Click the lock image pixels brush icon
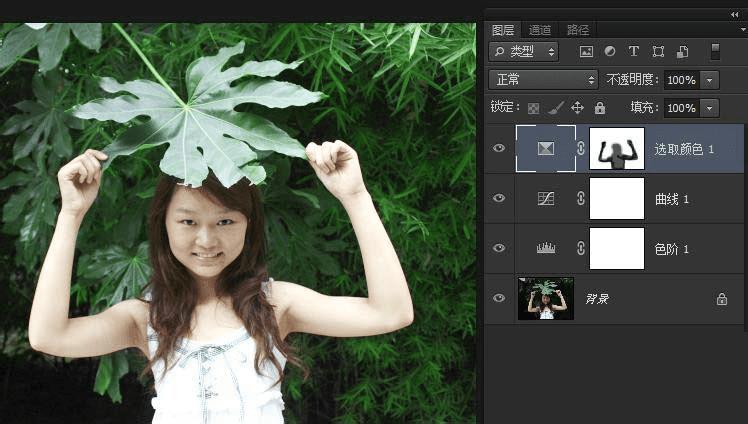Viewport: 748px width, 424px height. pyautogui.click(x=556, y=108)
